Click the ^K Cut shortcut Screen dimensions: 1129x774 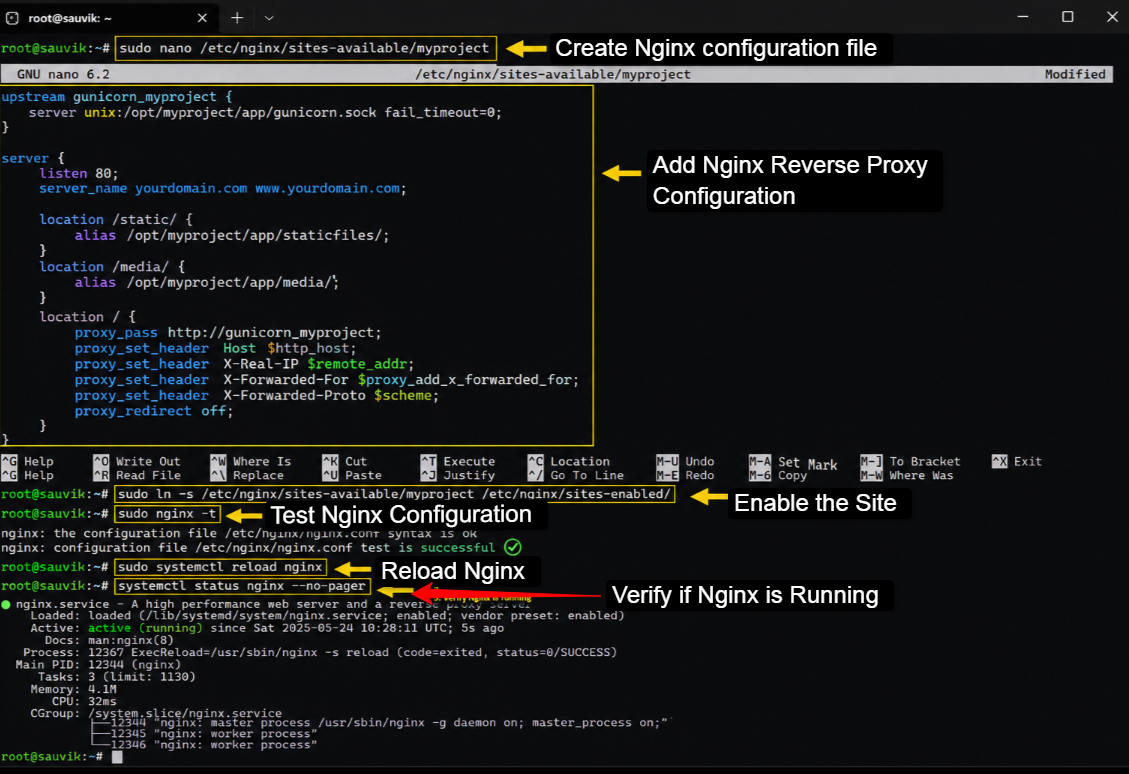[345, 462]
